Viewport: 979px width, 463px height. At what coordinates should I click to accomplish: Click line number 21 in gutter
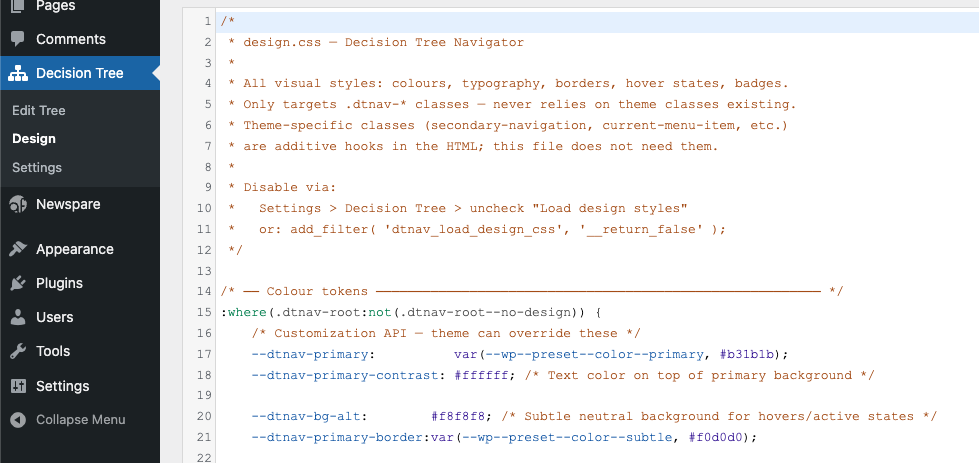204,437
